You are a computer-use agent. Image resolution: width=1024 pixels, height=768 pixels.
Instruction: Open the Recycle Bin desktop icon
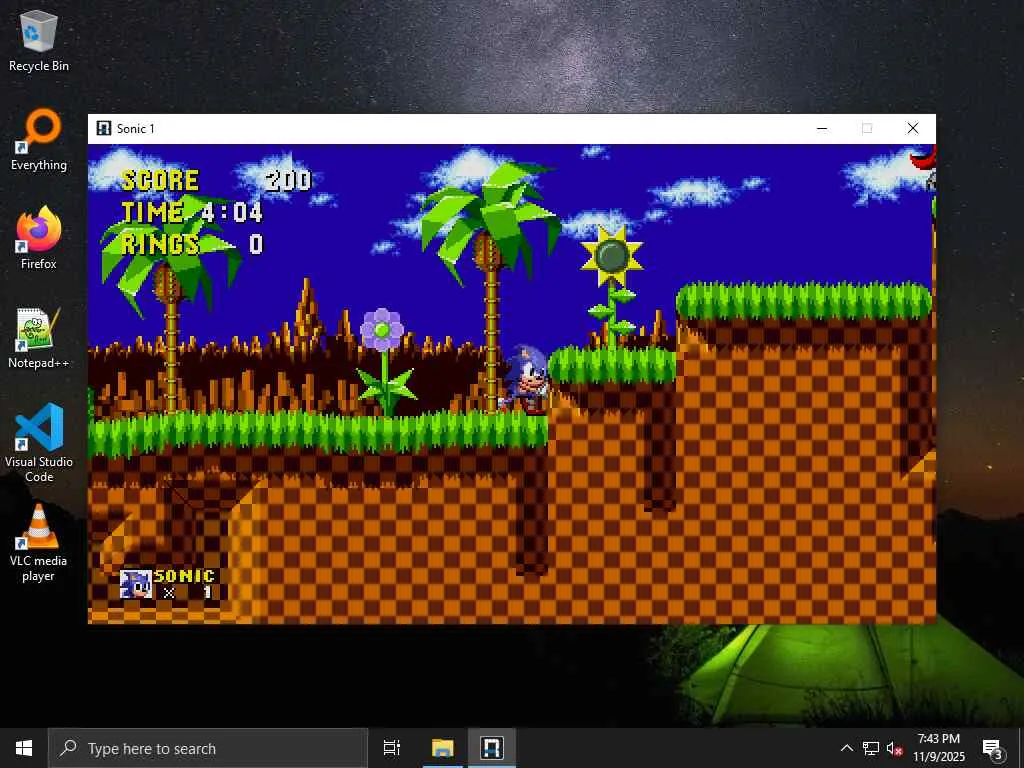point(39,40)
